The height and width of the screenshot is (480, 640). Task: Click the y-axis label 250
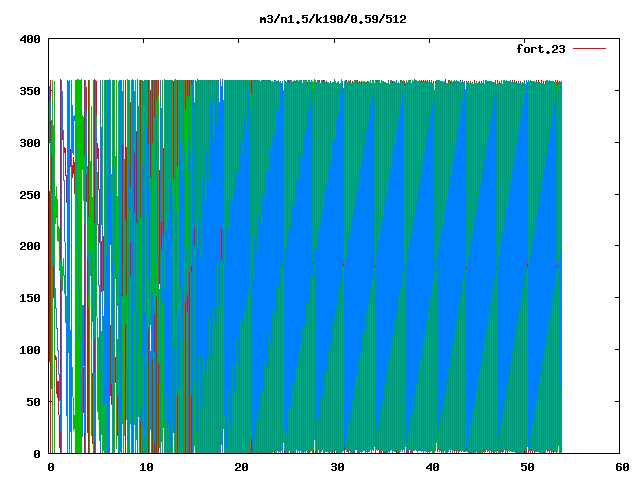tap(30, 195)
